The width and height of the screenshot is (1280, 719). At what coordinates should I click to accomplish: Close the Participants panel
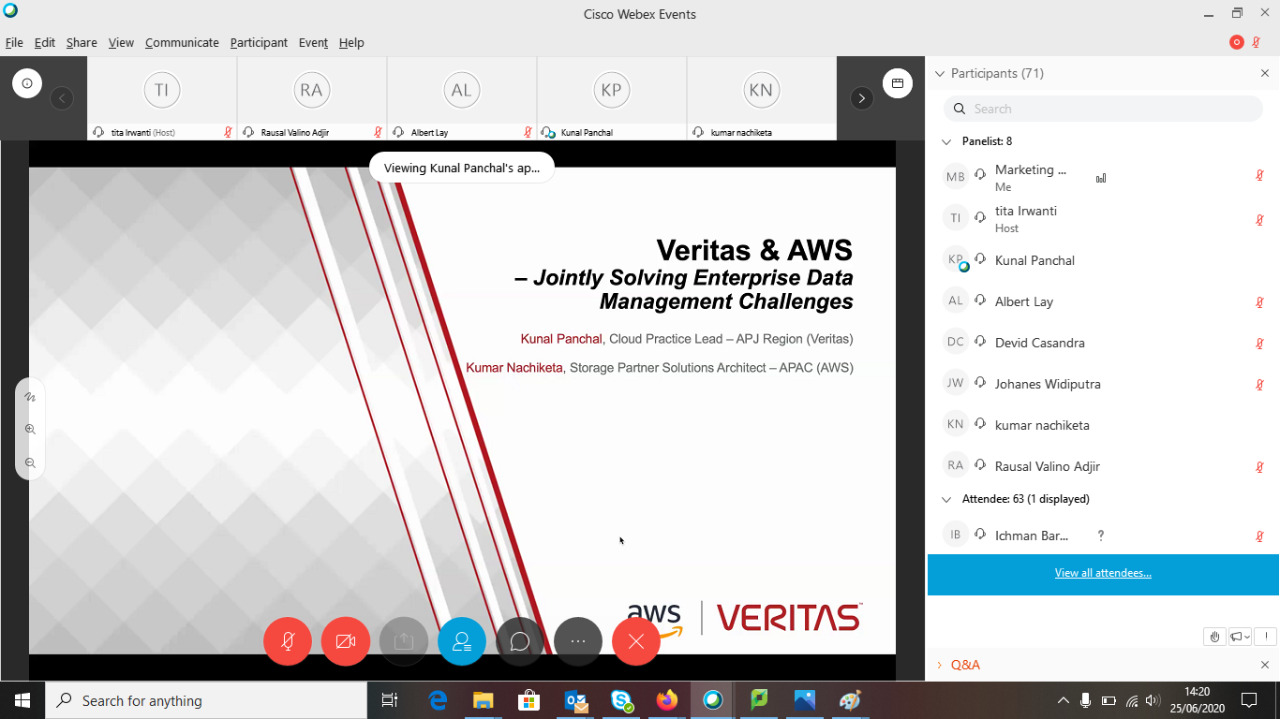point(1265,73)
